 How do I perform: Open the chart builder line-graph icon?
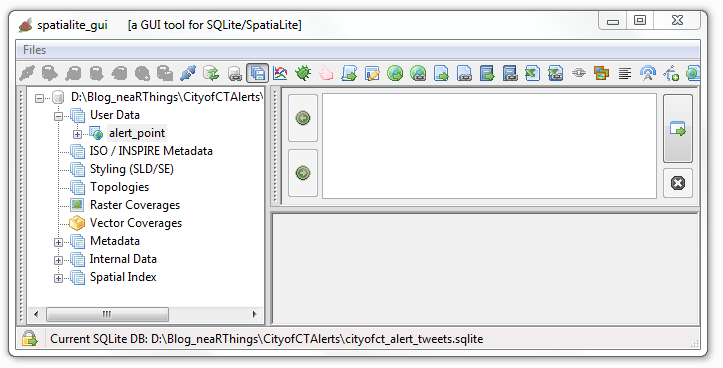click(280, 73)
